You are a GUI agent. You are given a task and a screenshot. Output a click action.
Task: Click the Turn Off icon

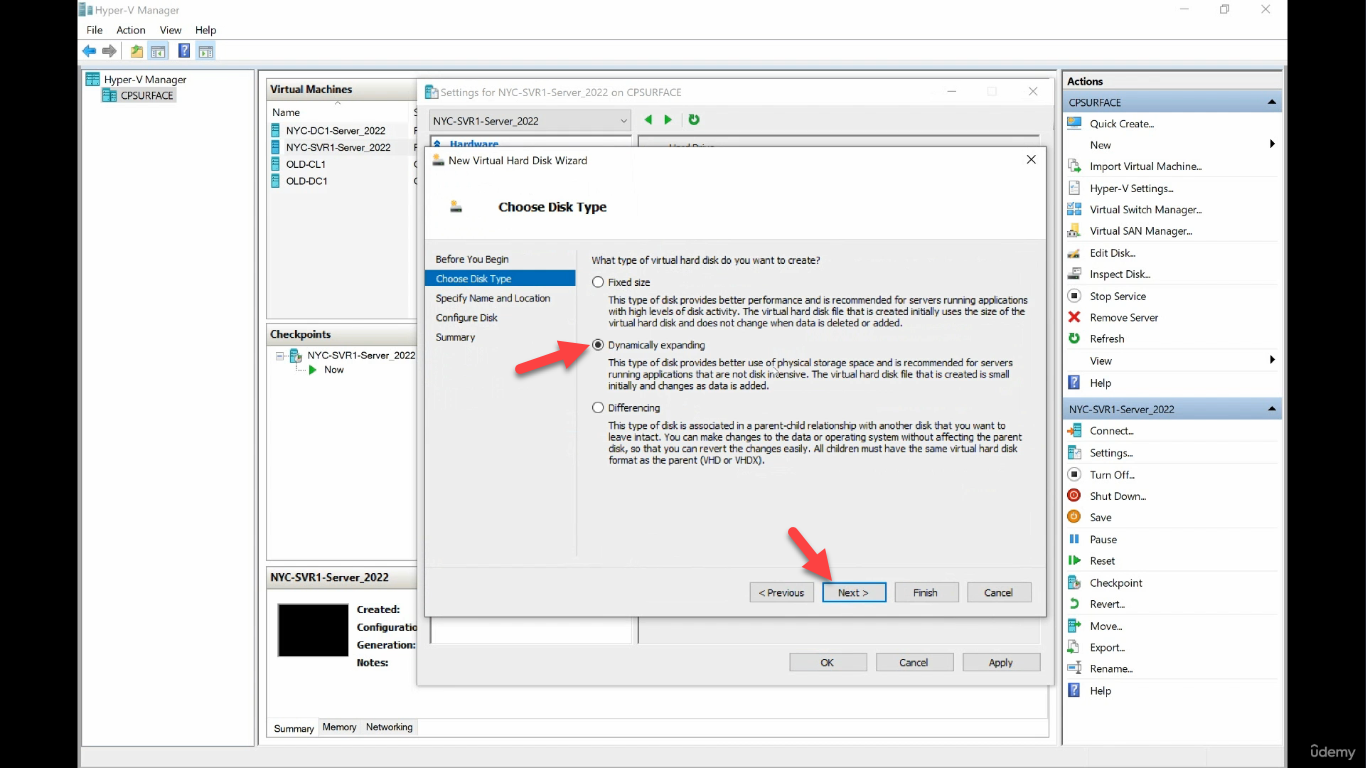click(1074, 475)
